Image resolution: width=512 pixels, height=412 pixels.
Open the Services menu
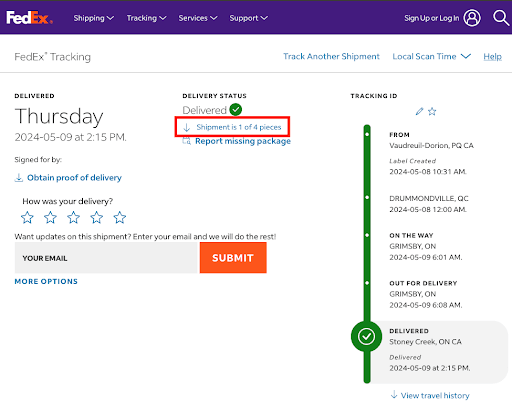[x=198, y=18]
